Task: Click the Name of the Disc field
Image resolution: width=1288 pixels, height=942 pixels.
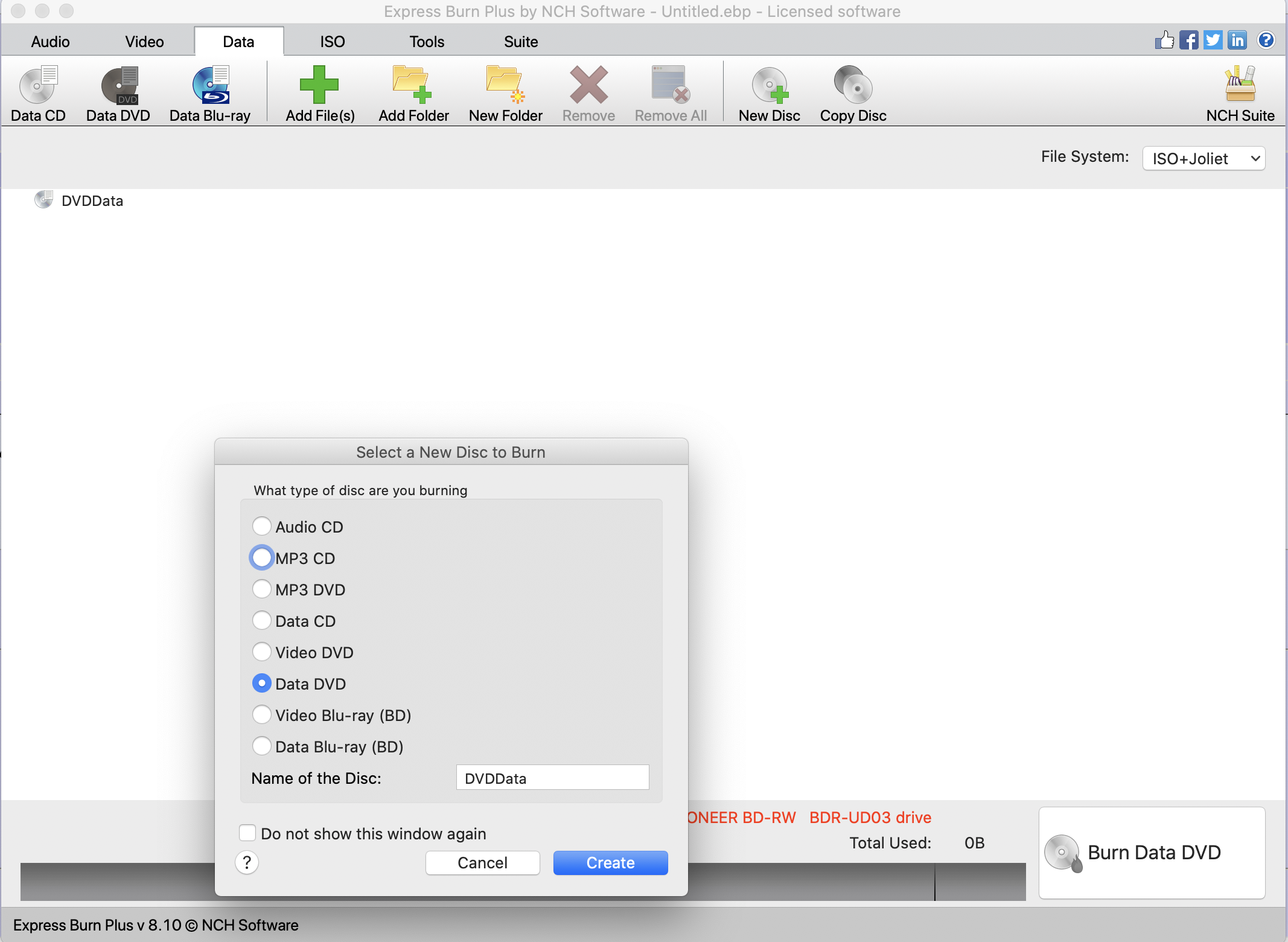Action: (552, 778)
